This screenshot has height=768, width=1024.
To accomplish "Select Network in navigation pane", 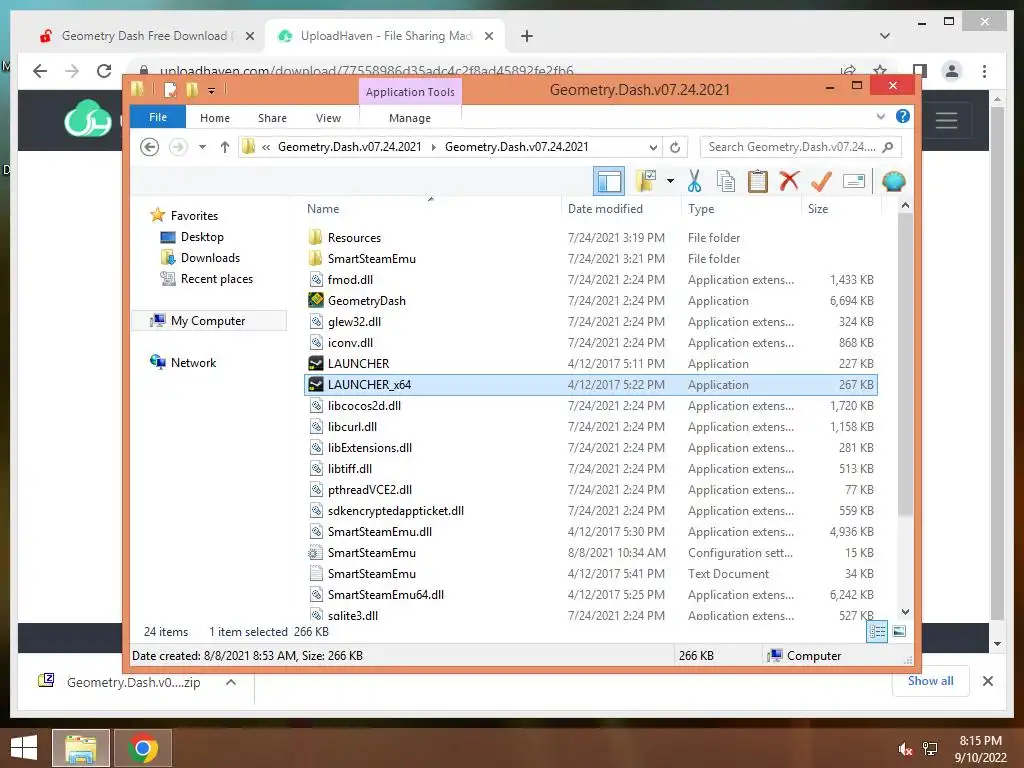I will 193,362.
